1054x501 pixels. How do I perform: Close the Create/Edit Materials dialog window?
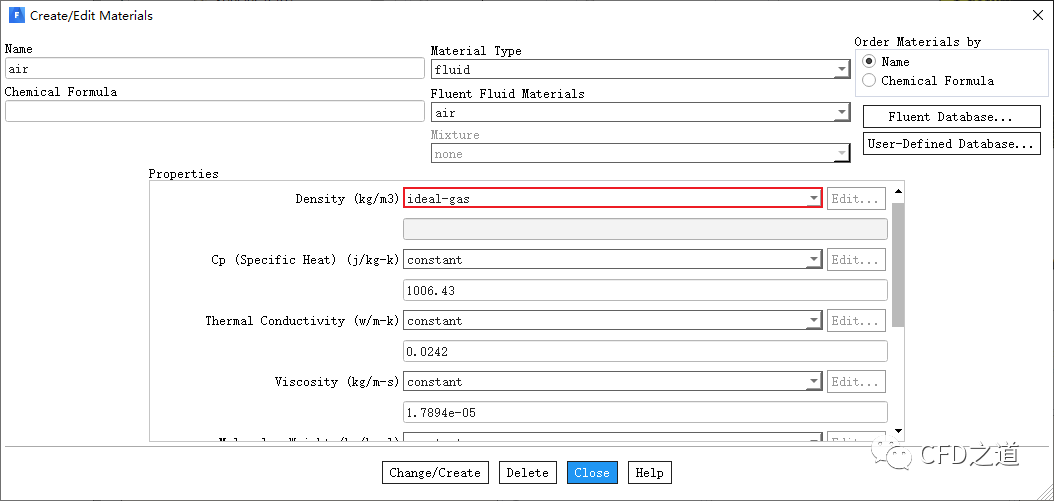[x=1037, y=15]
